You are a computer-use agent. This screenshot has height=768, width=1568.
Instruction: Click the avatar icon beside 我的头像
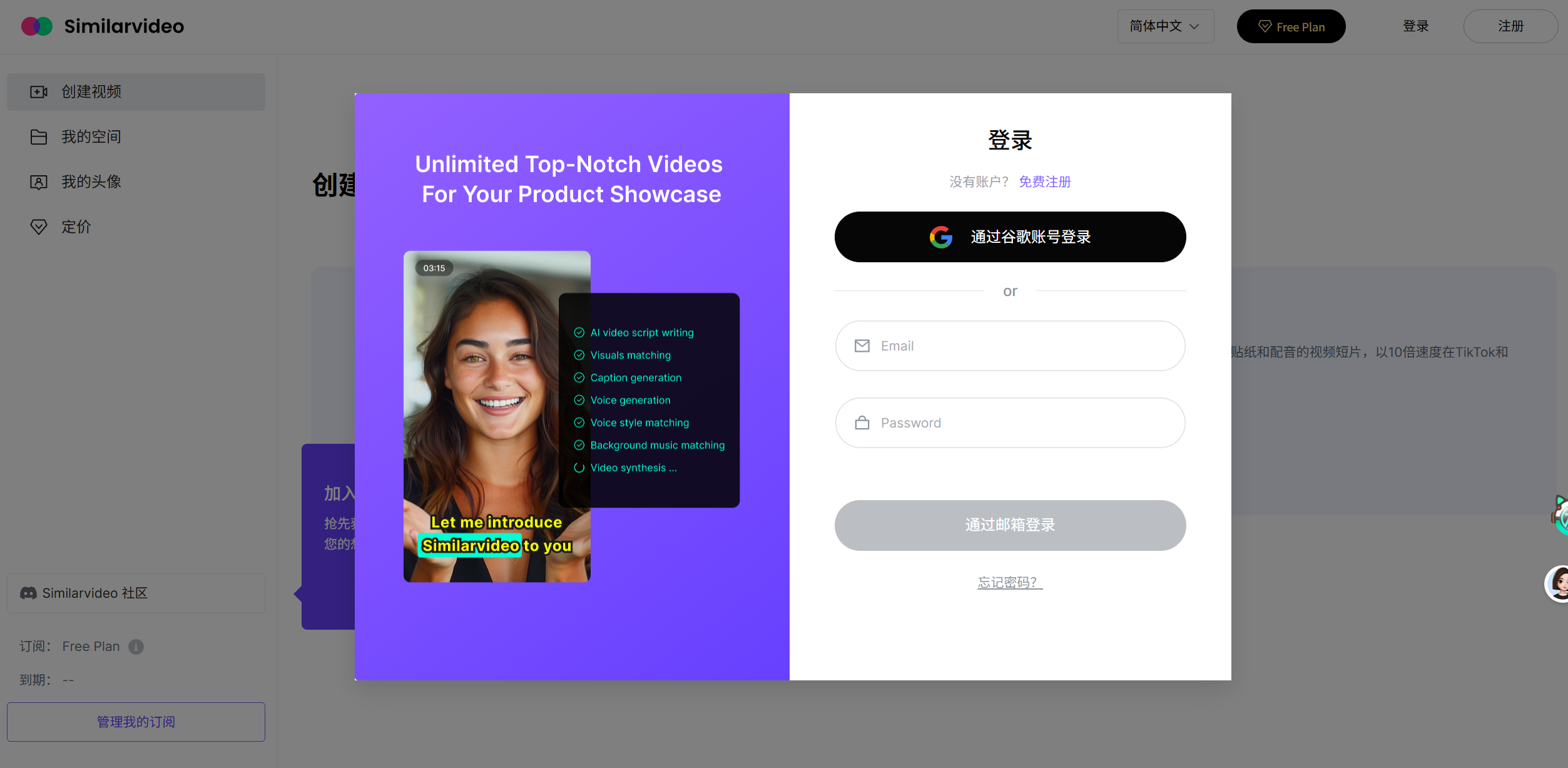click(39, 182)
